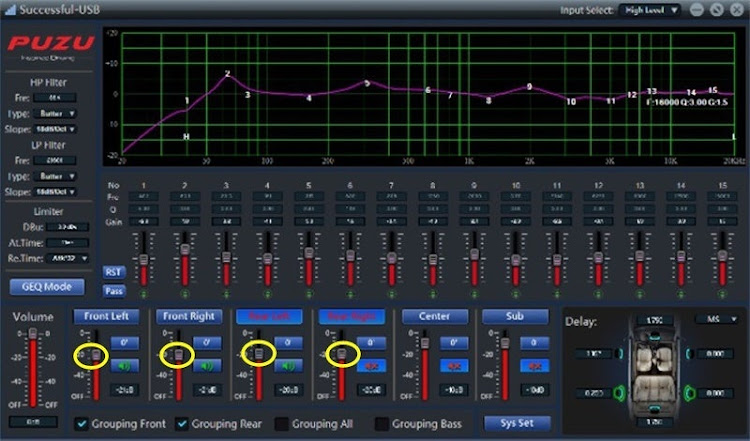This screenshot has width=750, height=441.
Task: Toggle the enable icon under EQ band 8
Action: click(x=432, y=294)
